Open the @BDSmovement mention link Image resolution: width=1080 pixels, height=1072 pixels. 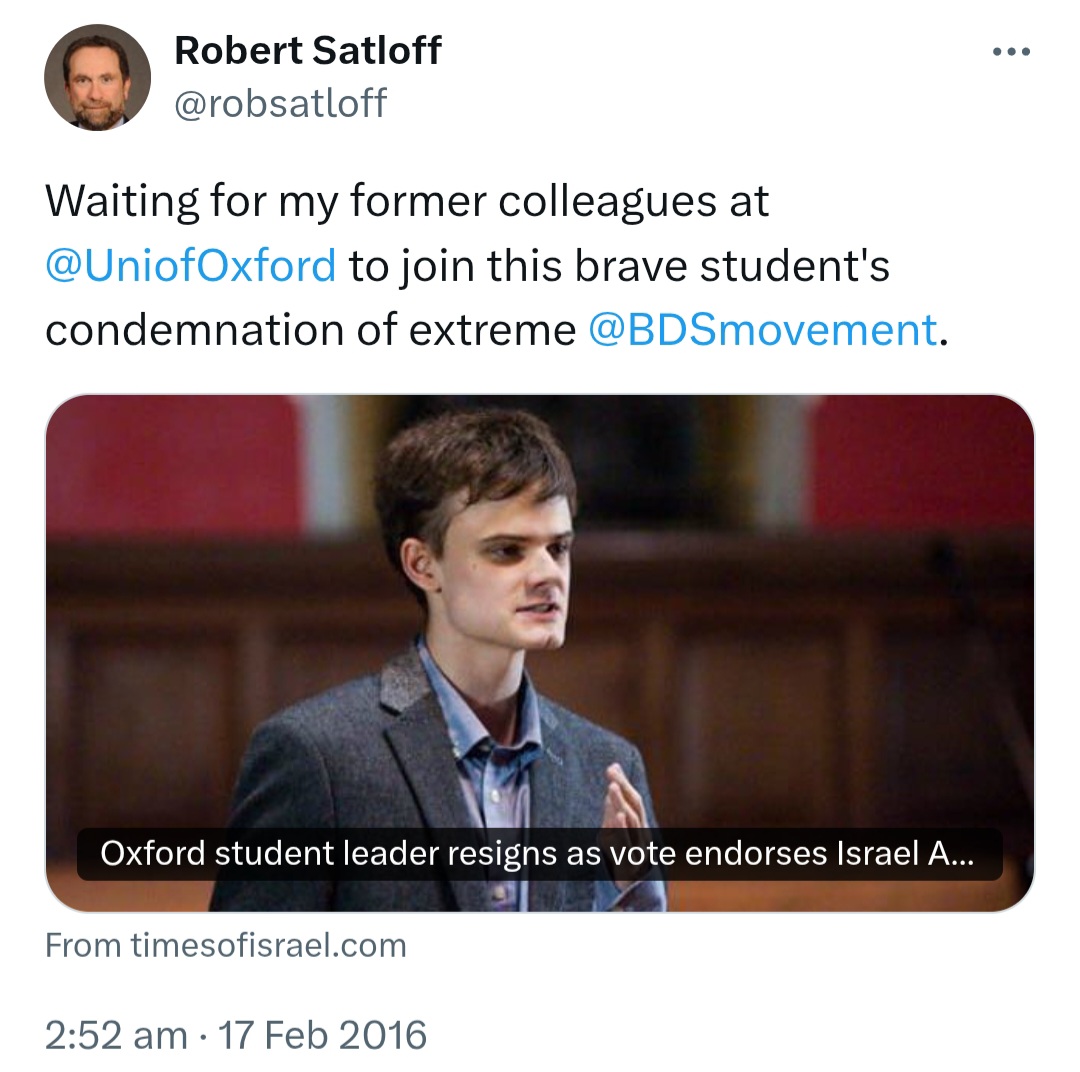tap(763, 330)
